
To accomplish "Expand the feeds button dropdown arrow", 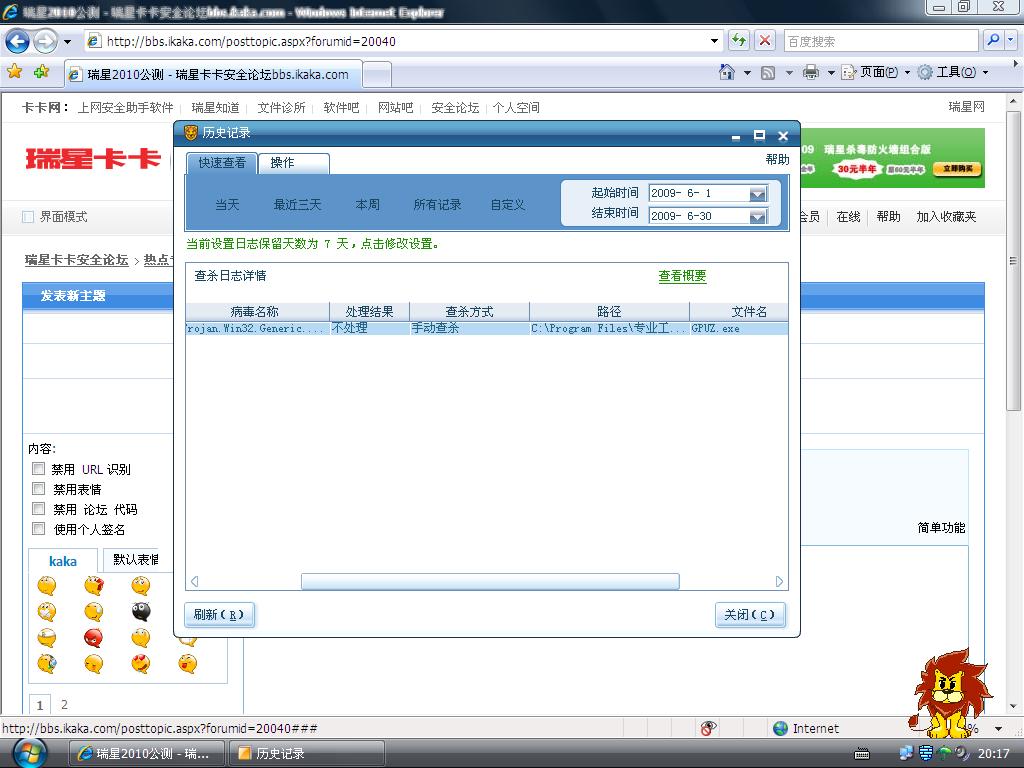I will 789,72.
